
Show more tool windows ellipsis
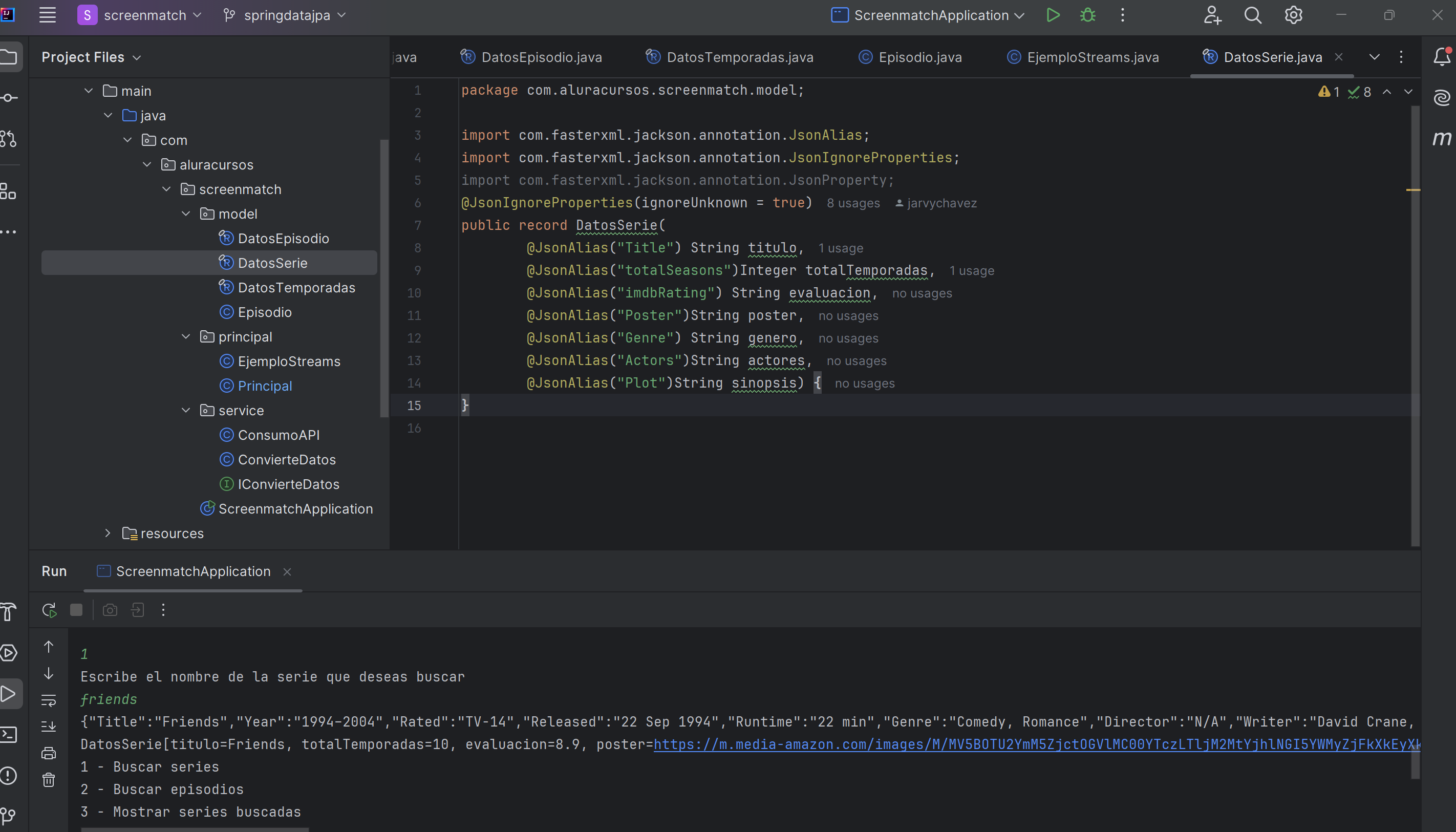tap(8, 231)
